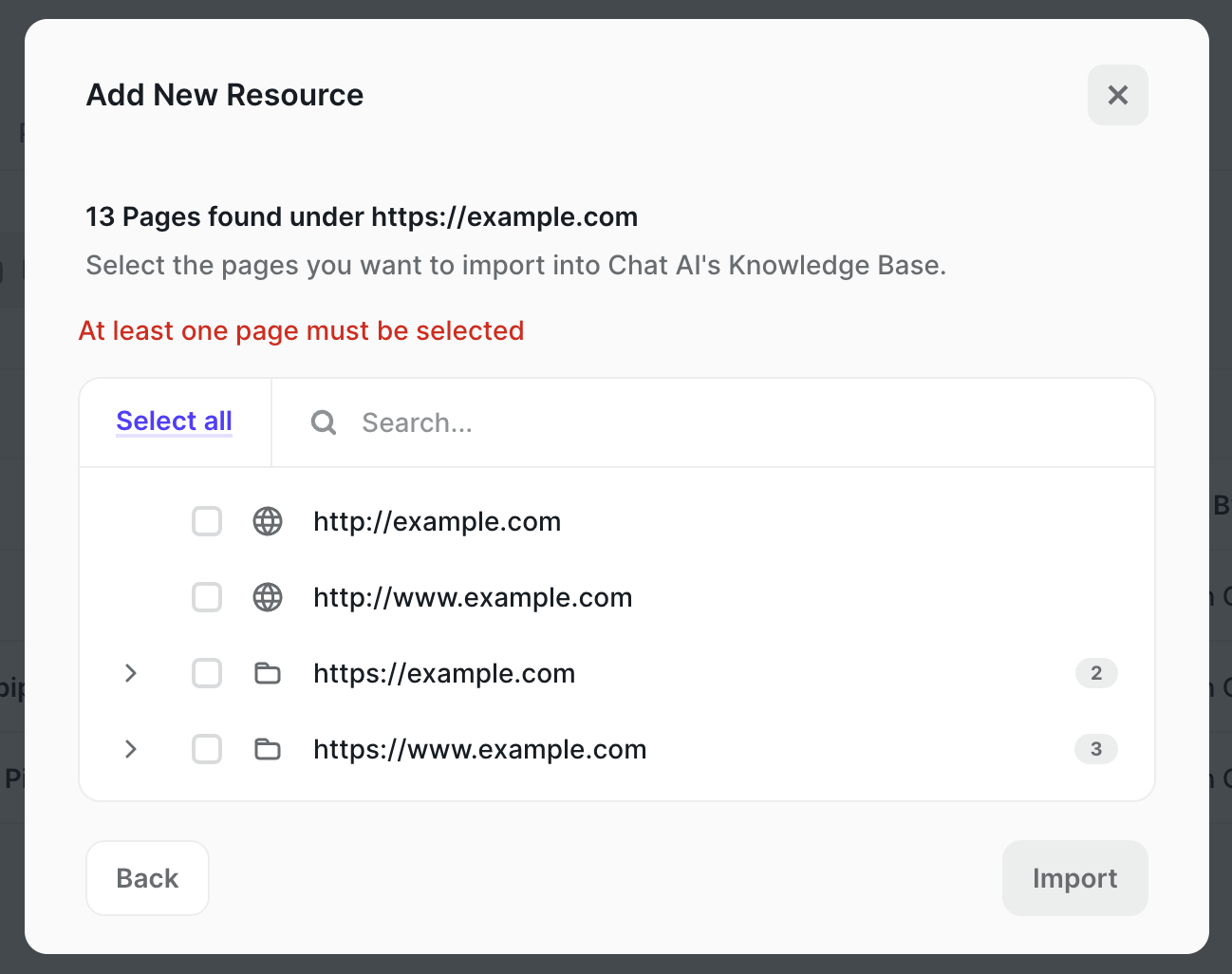Click the Select all link
Viewport: 1232px width, 974px height.
click(174, 421)
